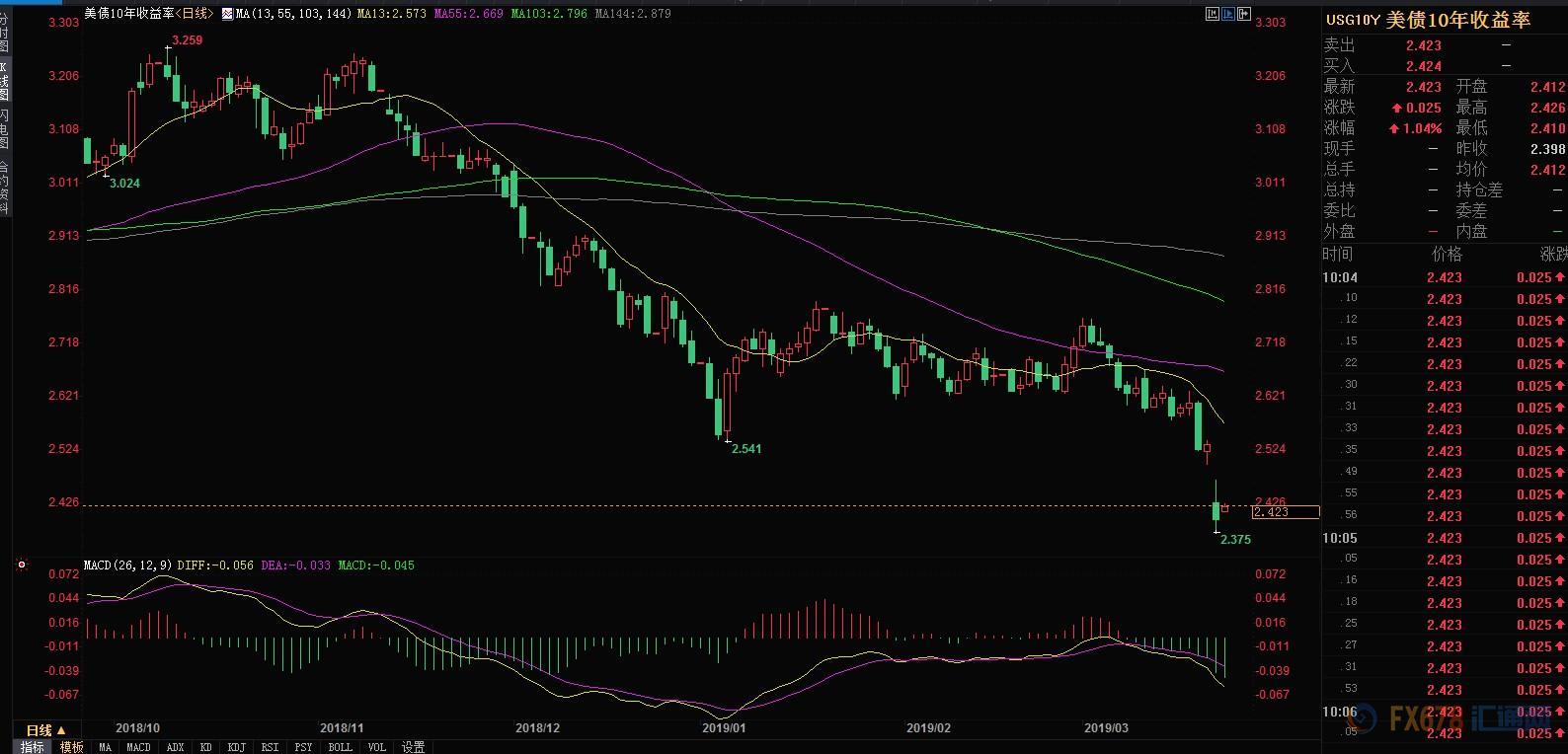Click the red MACD settings gear icon
This screenshot has width=1568, height=754.
pos(21,565)
